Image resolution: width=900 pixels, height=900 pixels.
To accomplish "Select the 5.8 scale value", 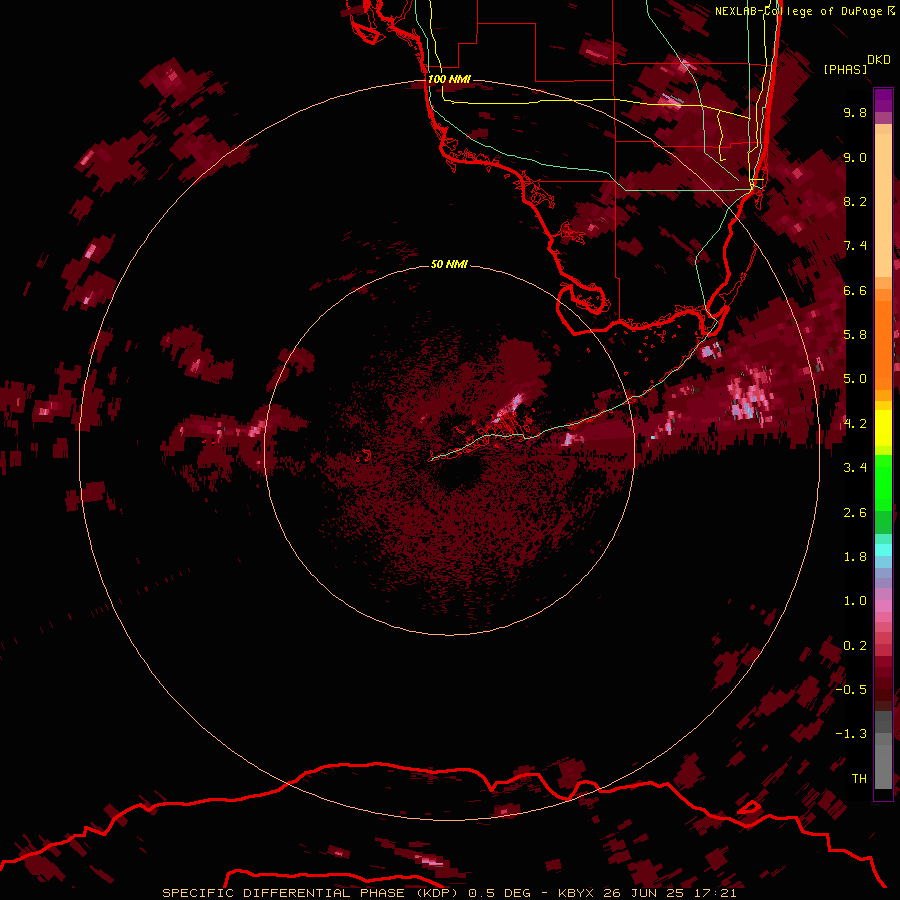I will pyautogui.click(x=855, y=335).
